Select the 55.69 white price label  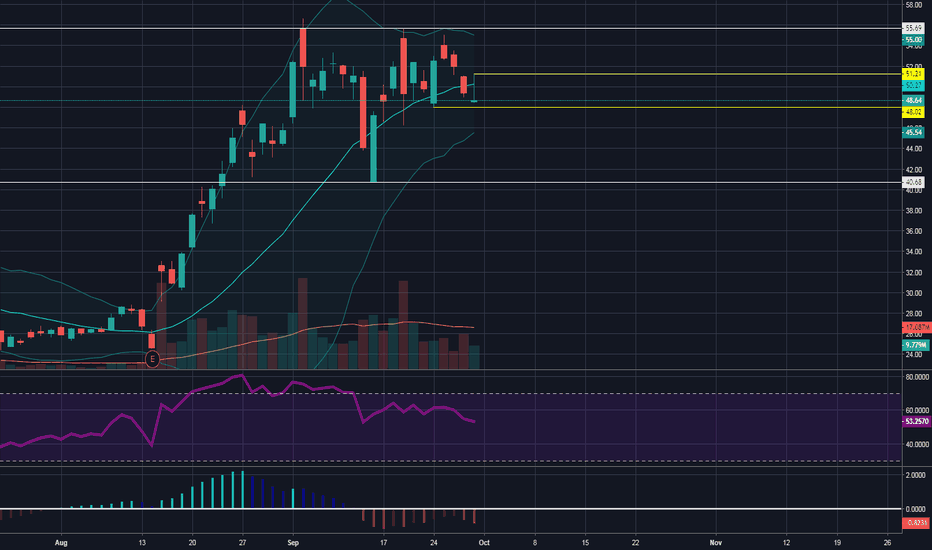[914, 28]
